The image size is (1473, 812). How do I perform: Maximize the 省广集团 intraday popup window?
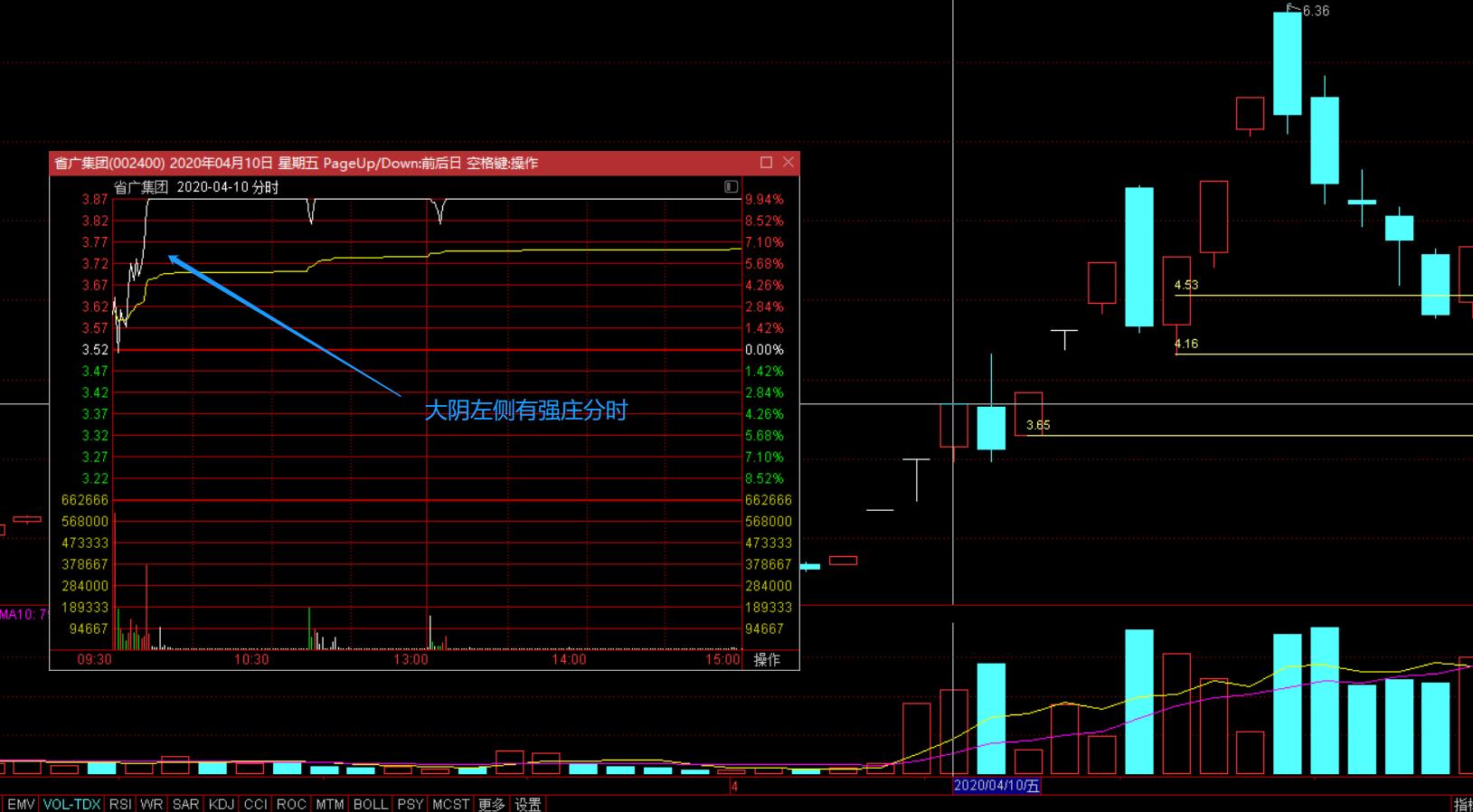point(766,162)
